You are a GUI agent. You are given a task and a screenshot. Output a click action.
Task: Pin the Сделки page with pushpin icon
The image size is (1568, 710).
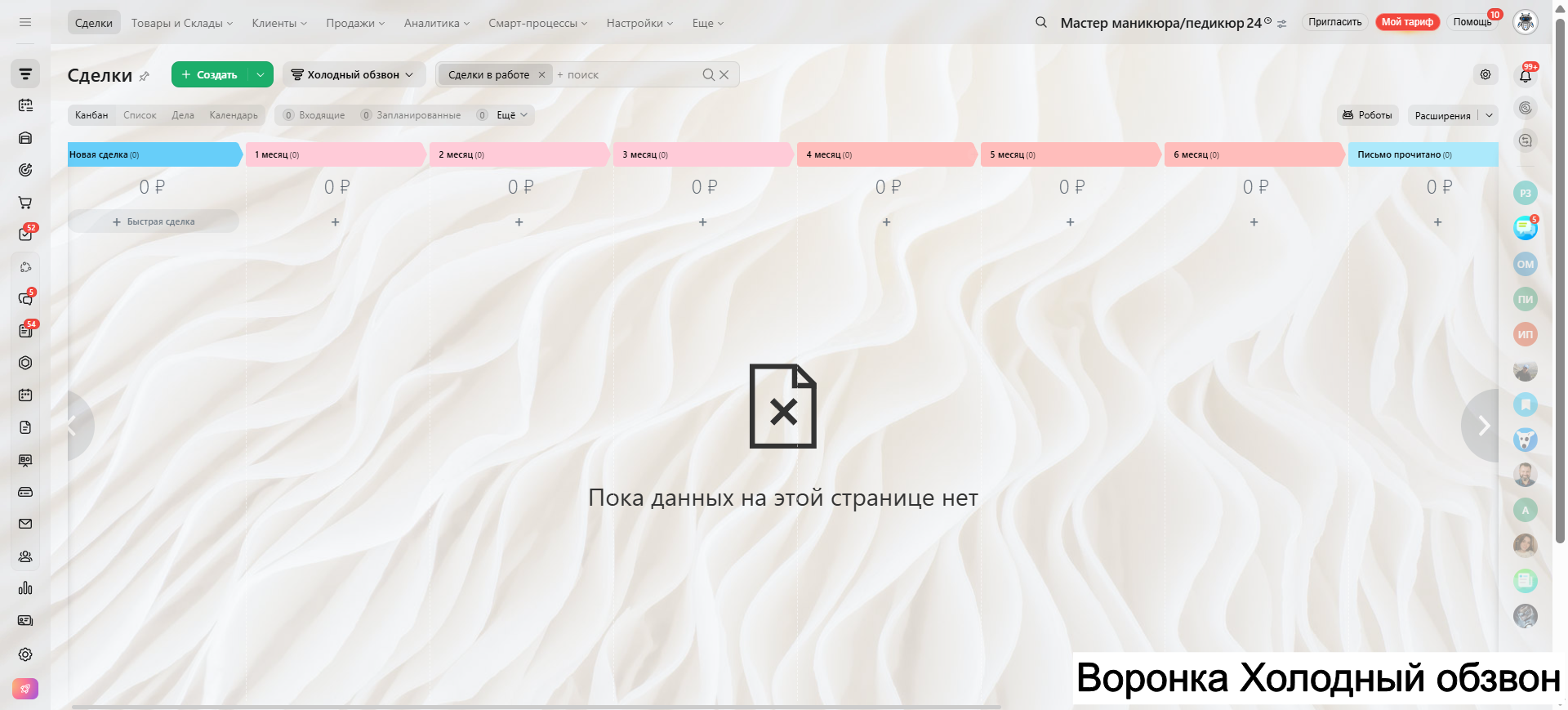tap(145, 76)
